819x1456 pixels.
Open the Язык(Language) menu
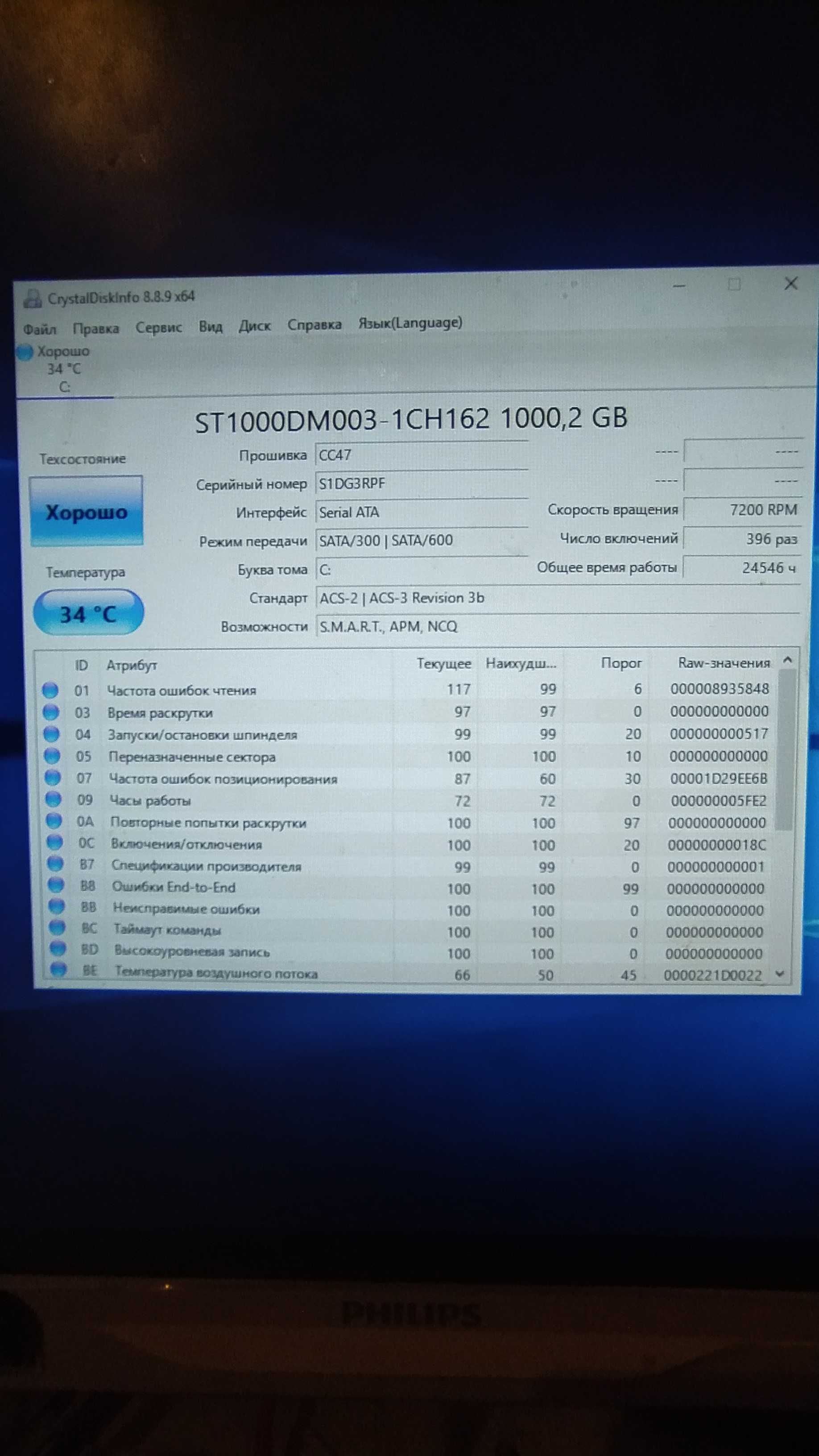point(410,323)
